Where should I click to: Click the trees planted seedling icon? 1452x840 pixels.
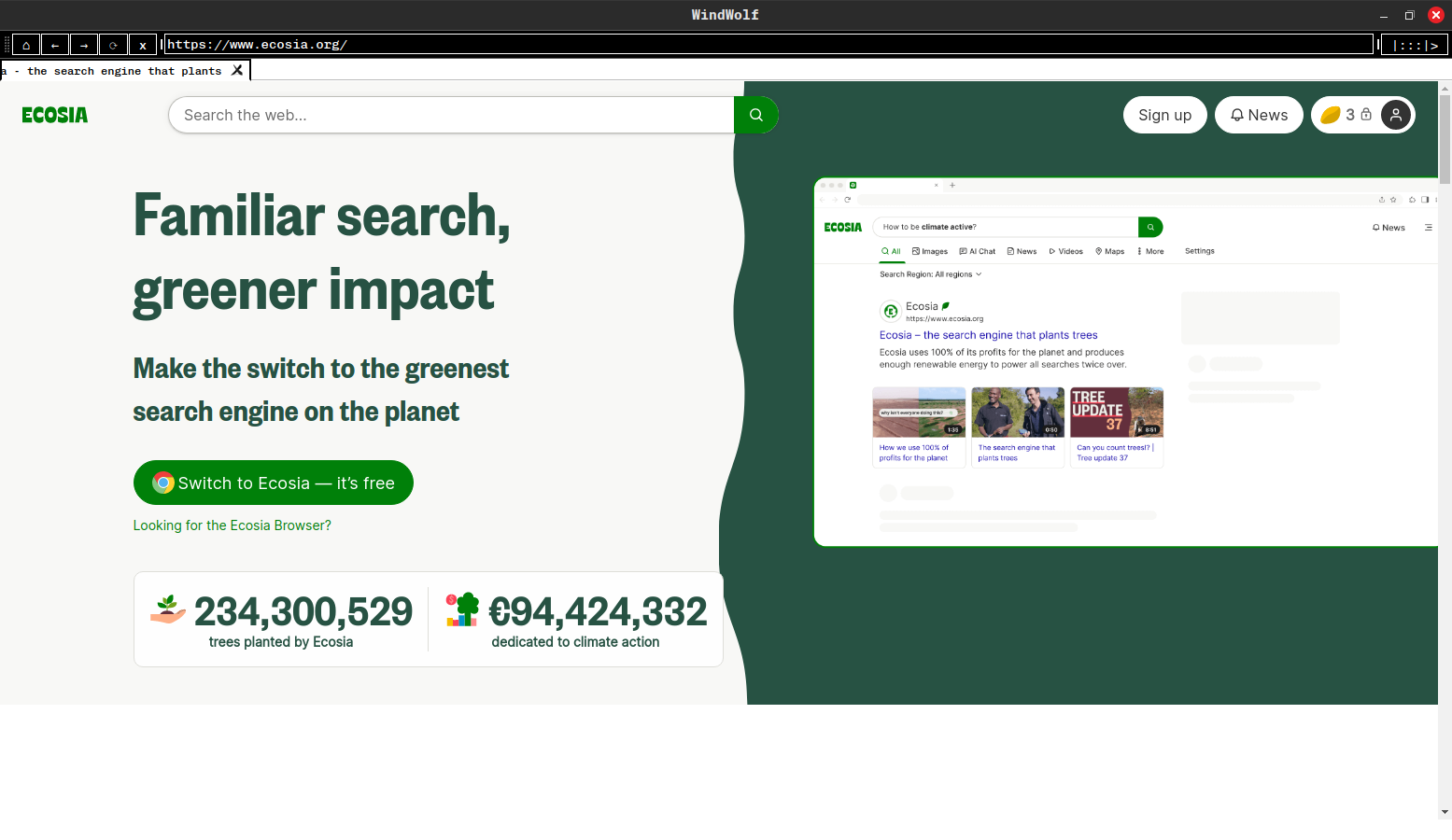click(168, 609)
